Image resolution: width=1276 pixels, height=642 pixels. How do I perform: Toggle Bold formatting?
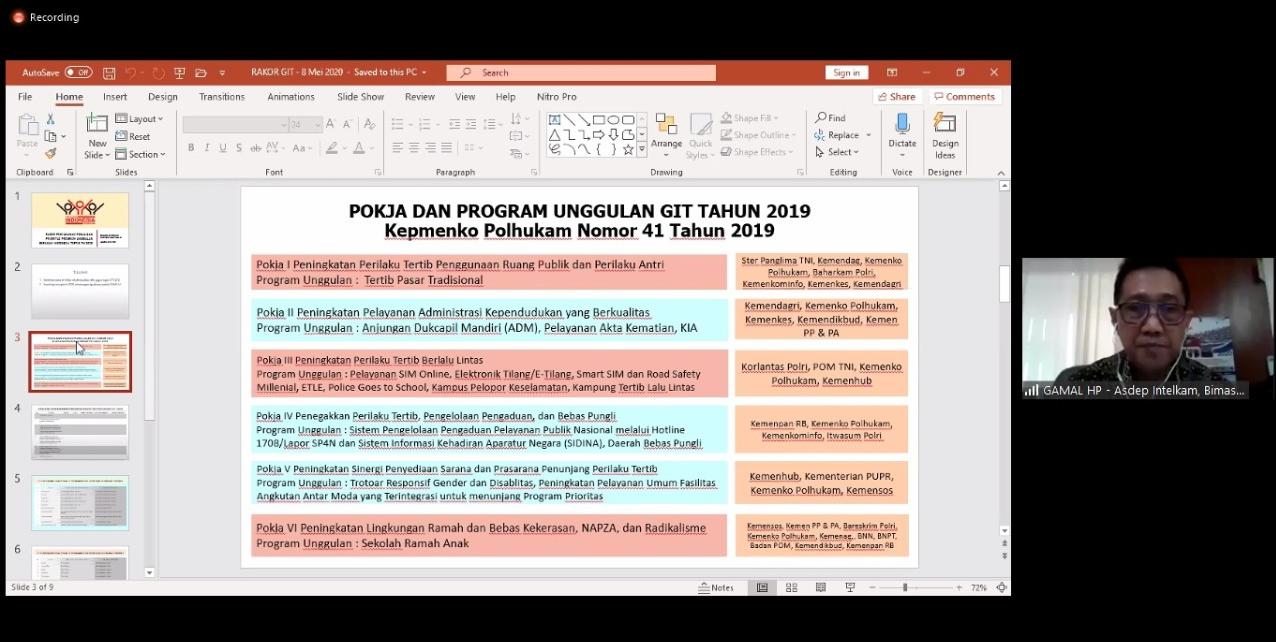point(191,148)
